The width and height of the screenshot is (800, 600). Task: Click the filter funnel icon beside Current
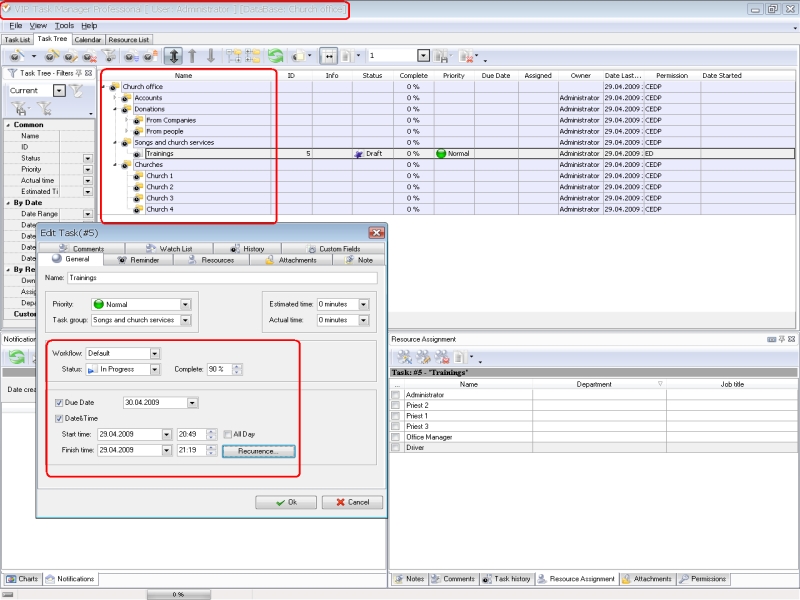click(77, 90)
